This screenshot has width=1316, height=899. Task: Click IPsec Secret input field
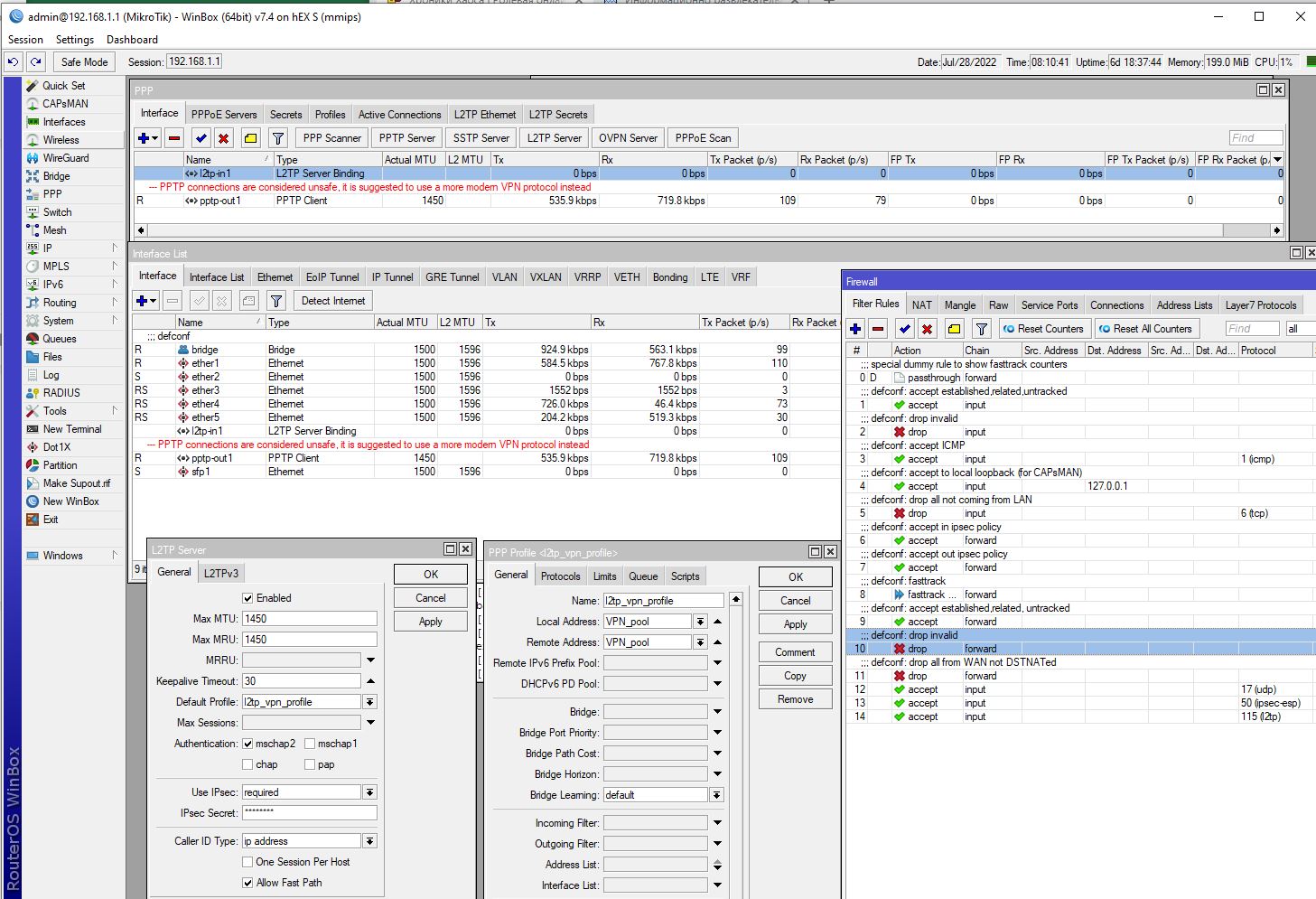tap(309, 813)
